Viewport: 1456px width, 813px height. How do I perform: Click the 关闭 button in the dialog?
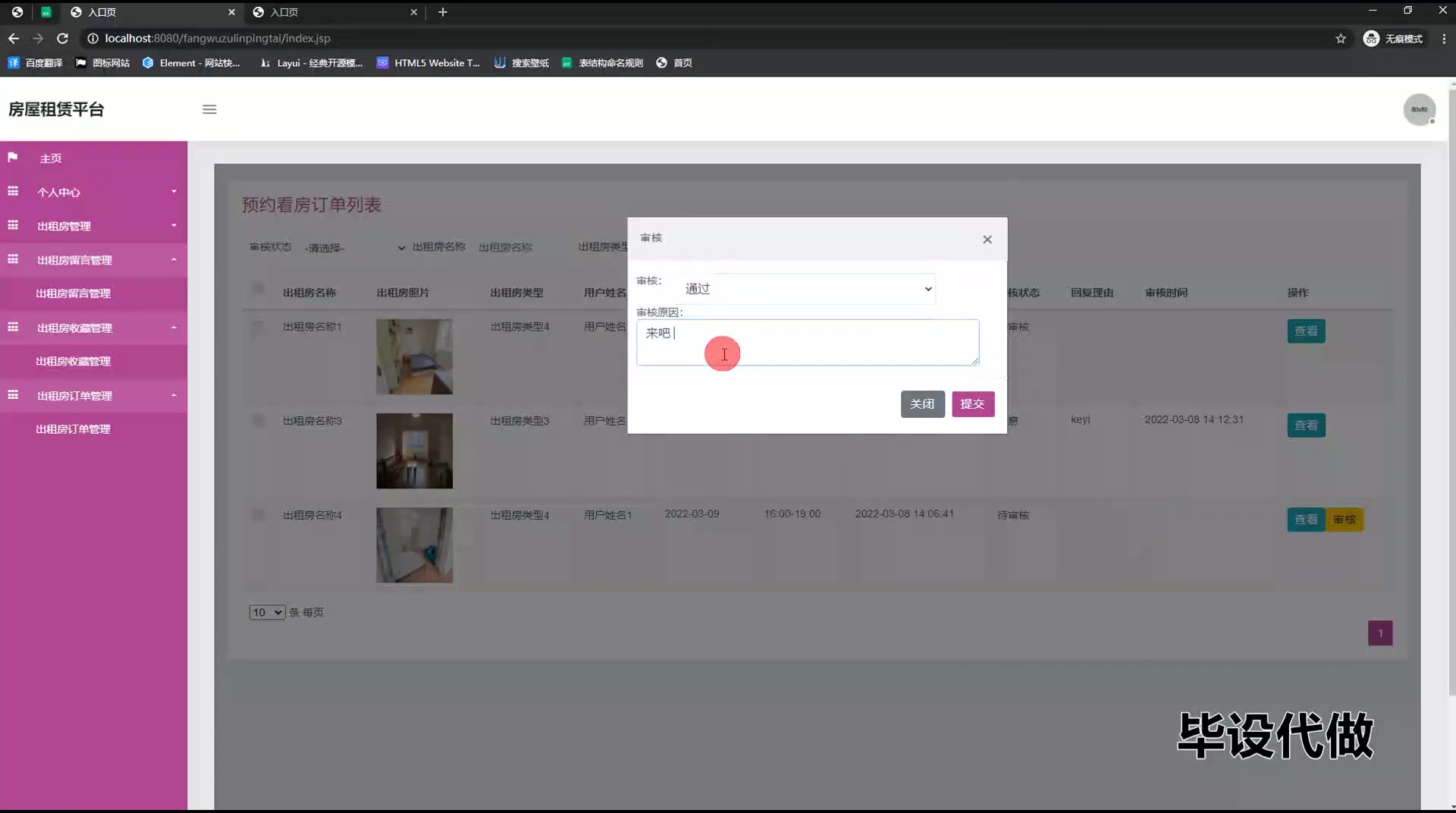point(922,404)
